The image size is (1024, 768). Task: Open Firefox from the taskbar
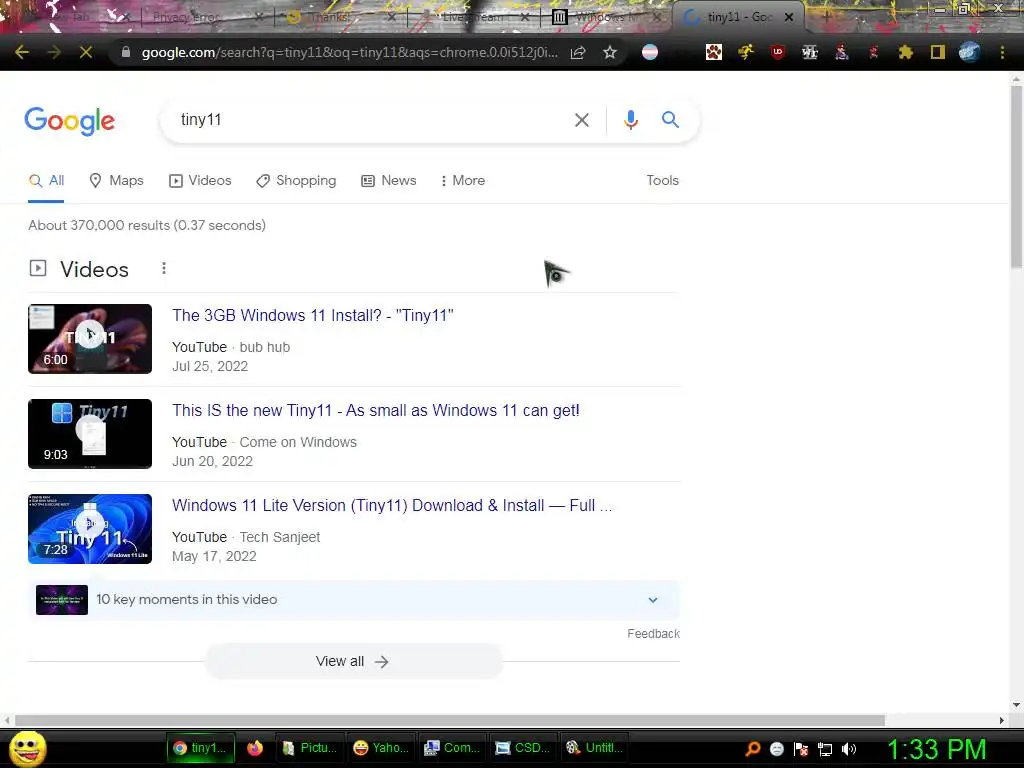coord(255,748)
